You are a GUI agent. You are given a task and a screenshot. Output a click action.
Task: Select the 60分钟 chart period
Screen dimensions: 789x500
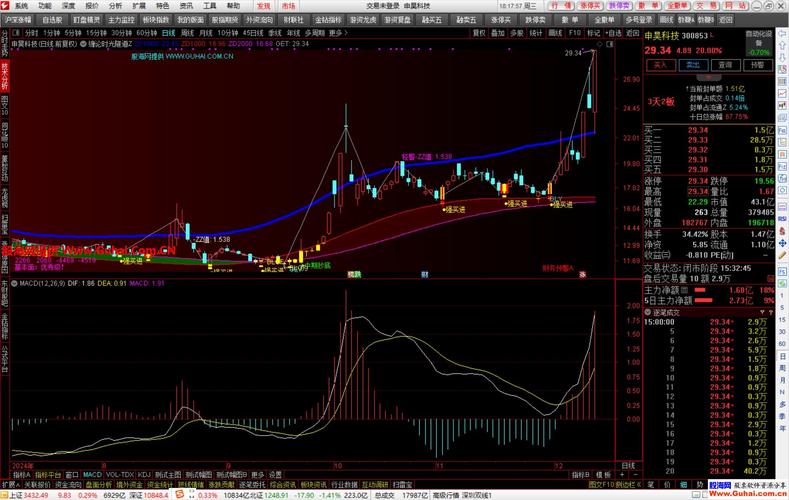[x=147, y=33]
